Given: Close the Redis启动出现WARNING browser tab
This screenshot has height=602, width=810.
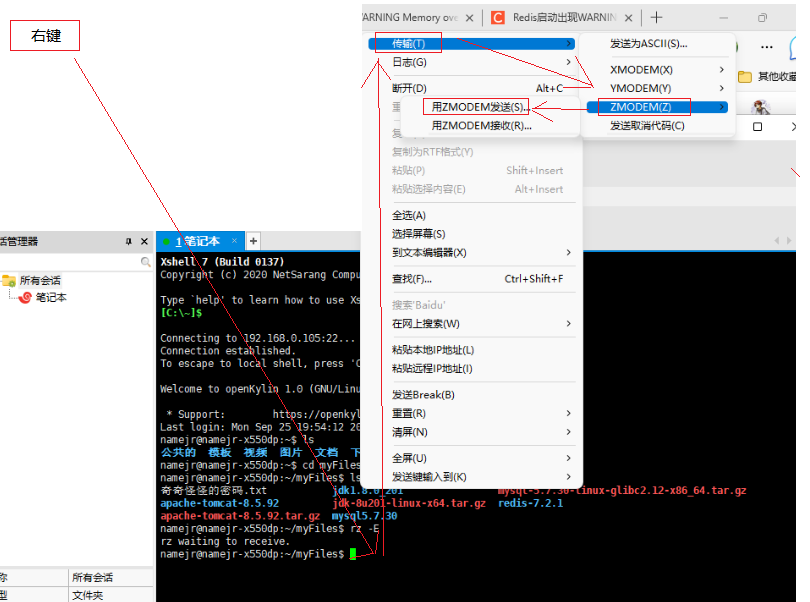Looking at the screenshot, I should pos(629,18).
